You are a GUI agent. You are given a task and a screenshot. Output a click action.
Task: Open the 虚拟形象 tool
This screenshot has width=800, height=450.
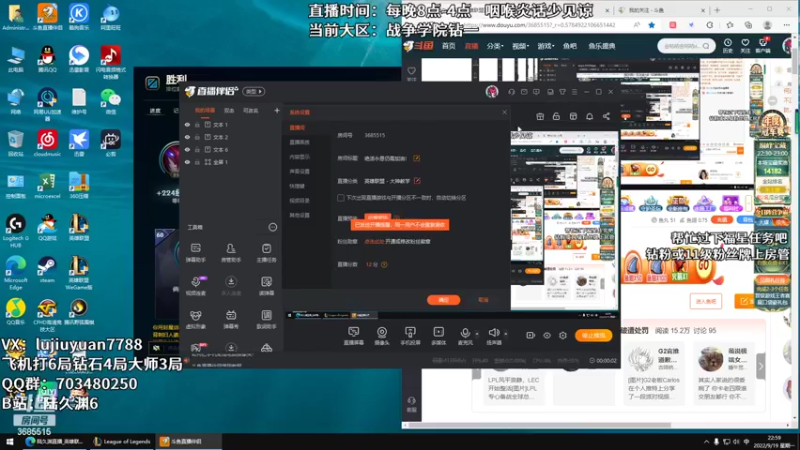(x=195, y=319)
